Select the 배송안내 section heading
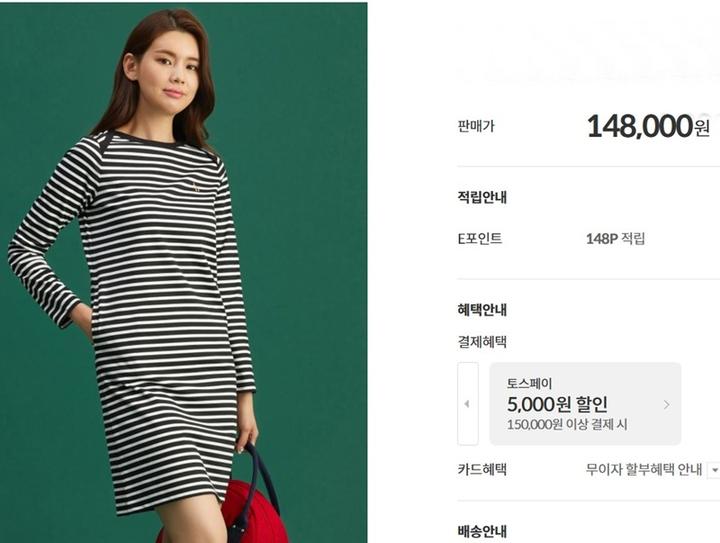The image size is (720, 543). [x=482, y=531]
